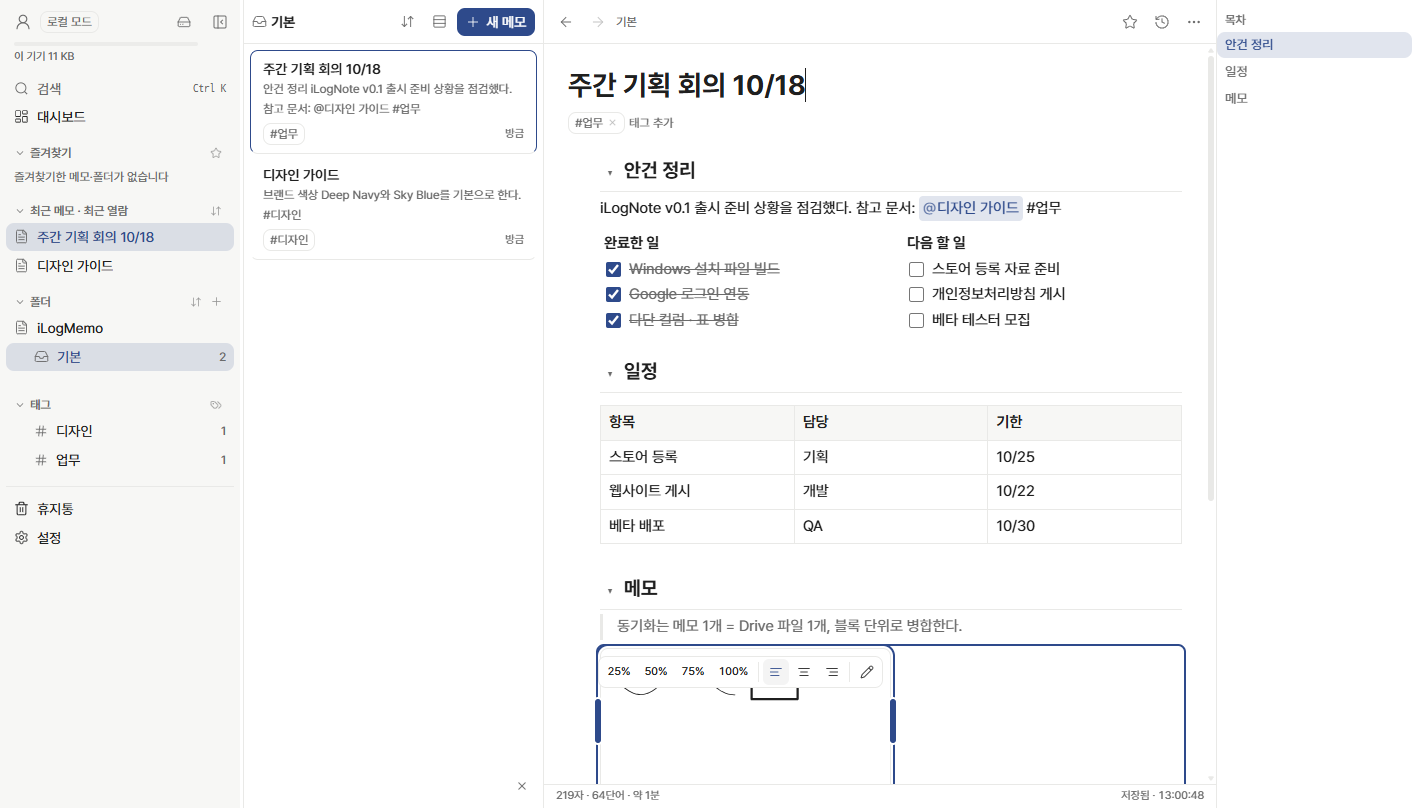
Task: Collapse the 메모 section heading triangle
Action: pyautogui.click(x=610, y=591)
